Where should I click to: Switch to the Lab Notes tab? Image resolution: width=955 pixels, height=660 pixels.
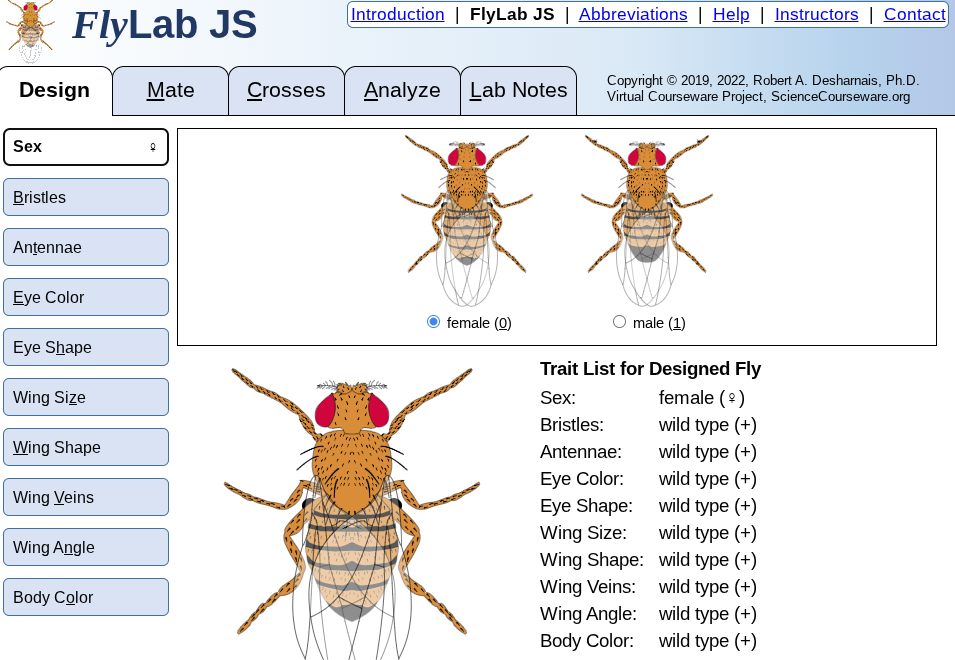pyautogui.click(x=518, y=90)
